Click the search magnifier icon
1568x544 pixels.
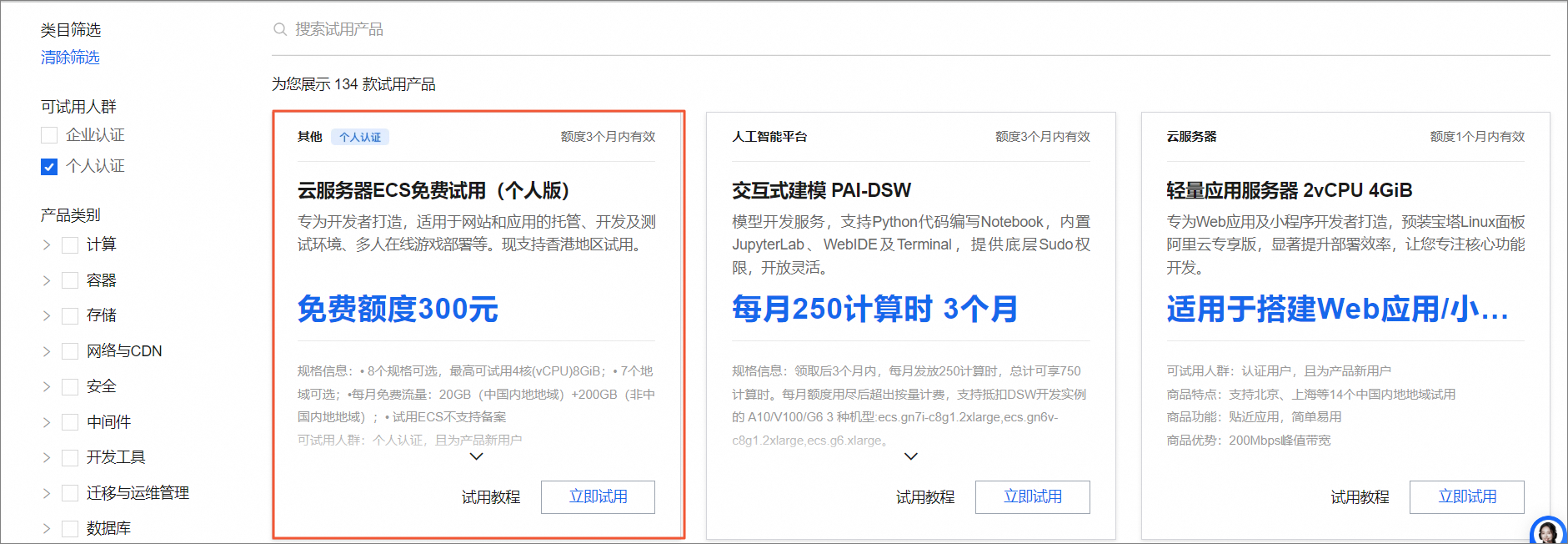[x=280, y=29]
